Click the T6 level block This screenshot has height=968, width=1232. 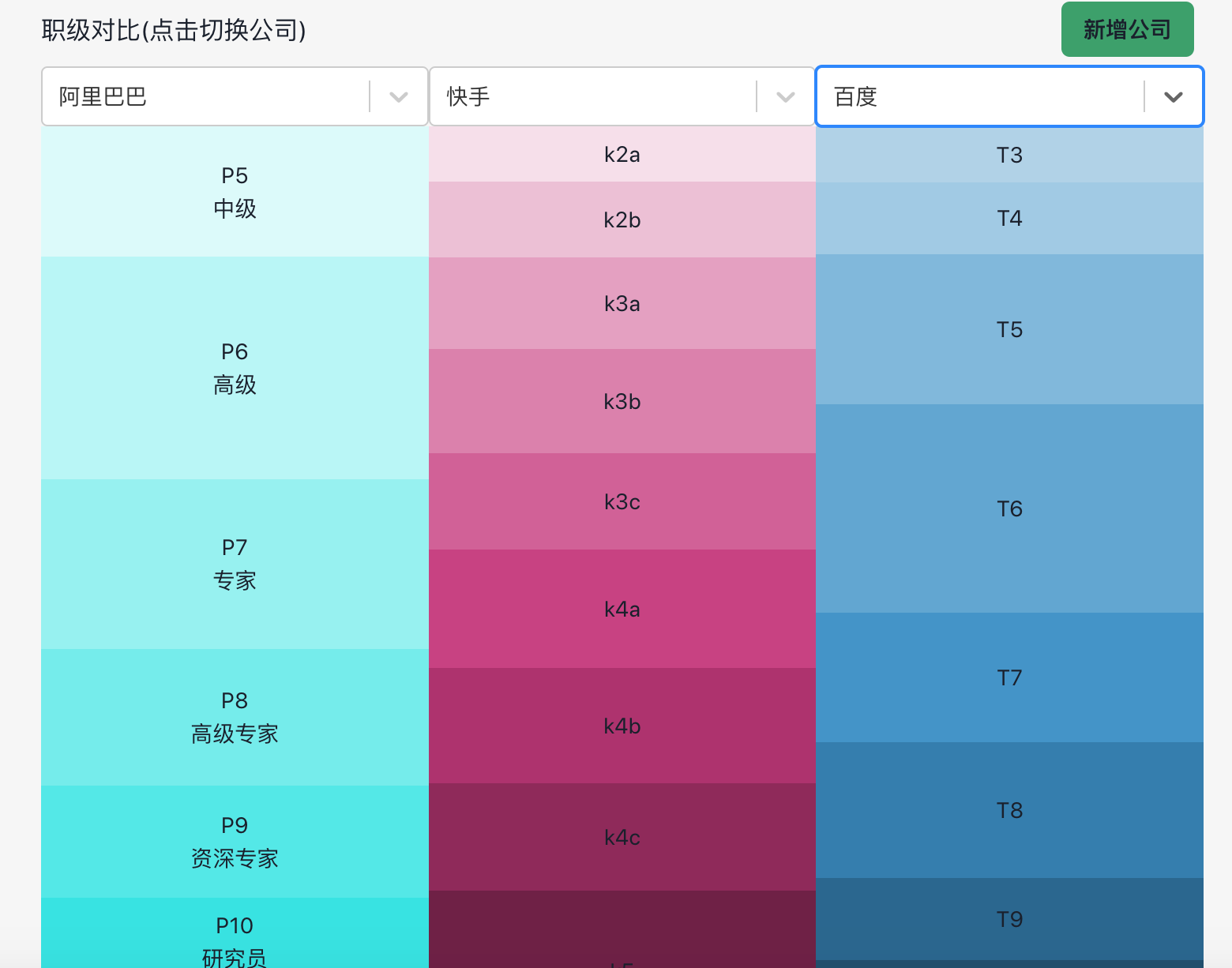coord(1009,509)
